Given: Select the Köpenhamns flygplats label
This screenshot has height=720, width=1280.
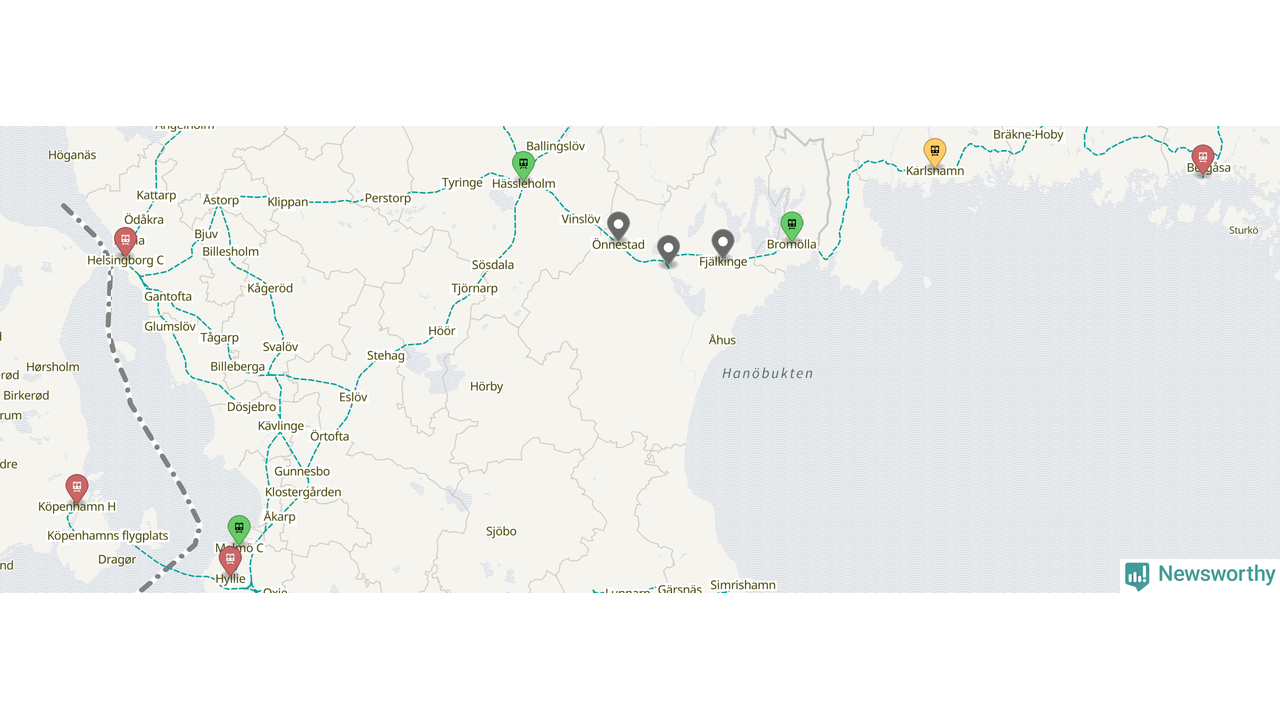Looking at the screenshot, I should click(x=108, y=536).
